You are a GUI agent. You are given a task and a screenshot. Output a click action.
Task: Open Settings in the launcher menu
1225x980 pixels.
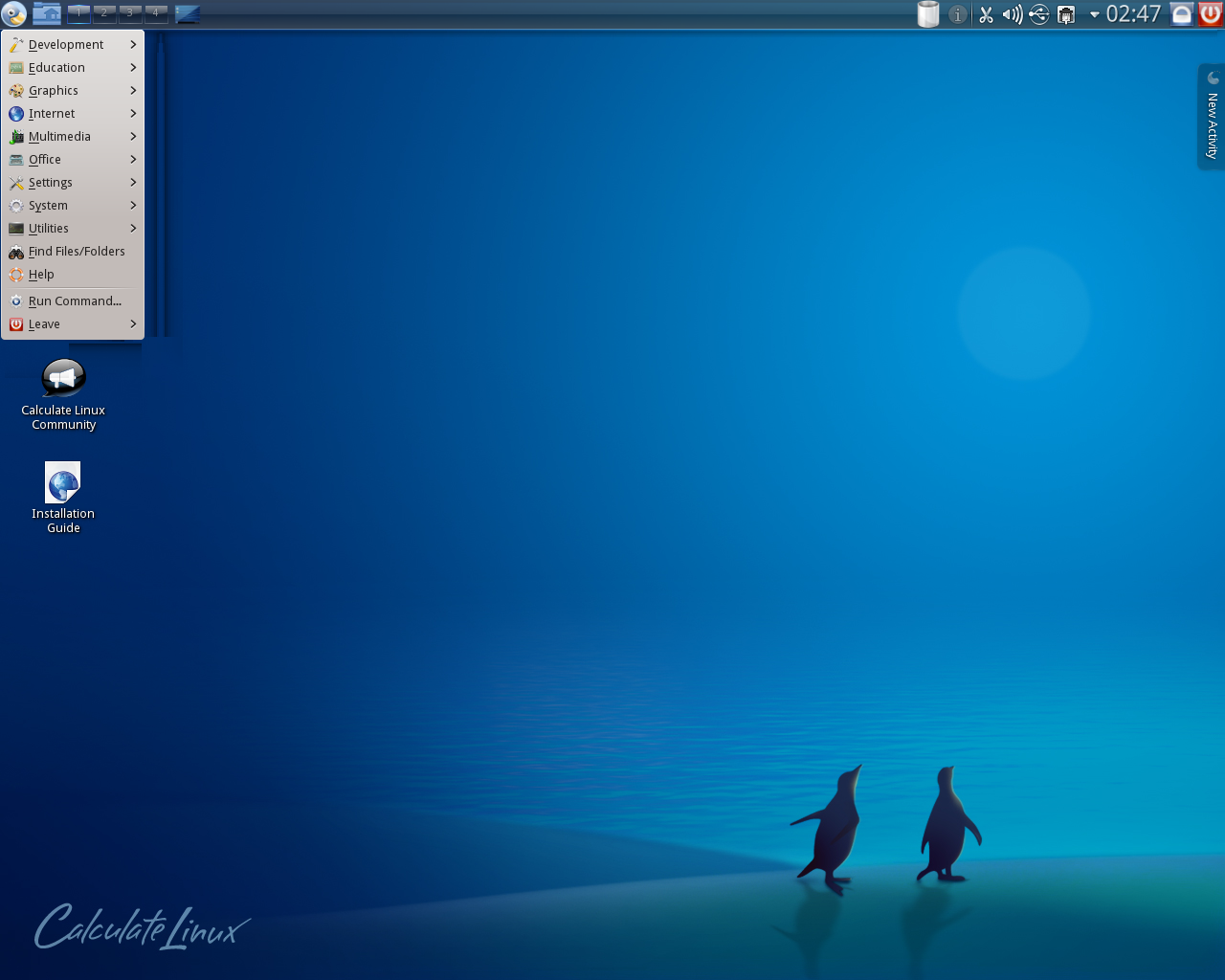click(73, 183)
